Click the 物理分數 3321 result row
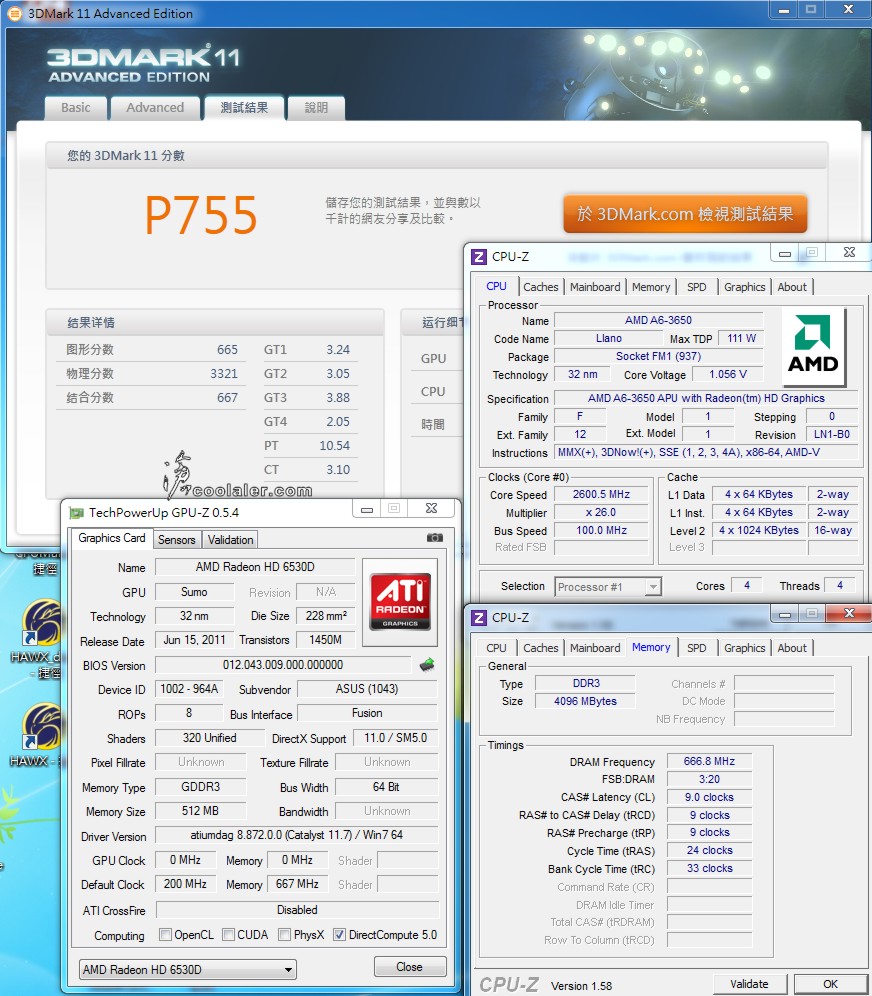 pyautogui.click(x=151, y=374)
